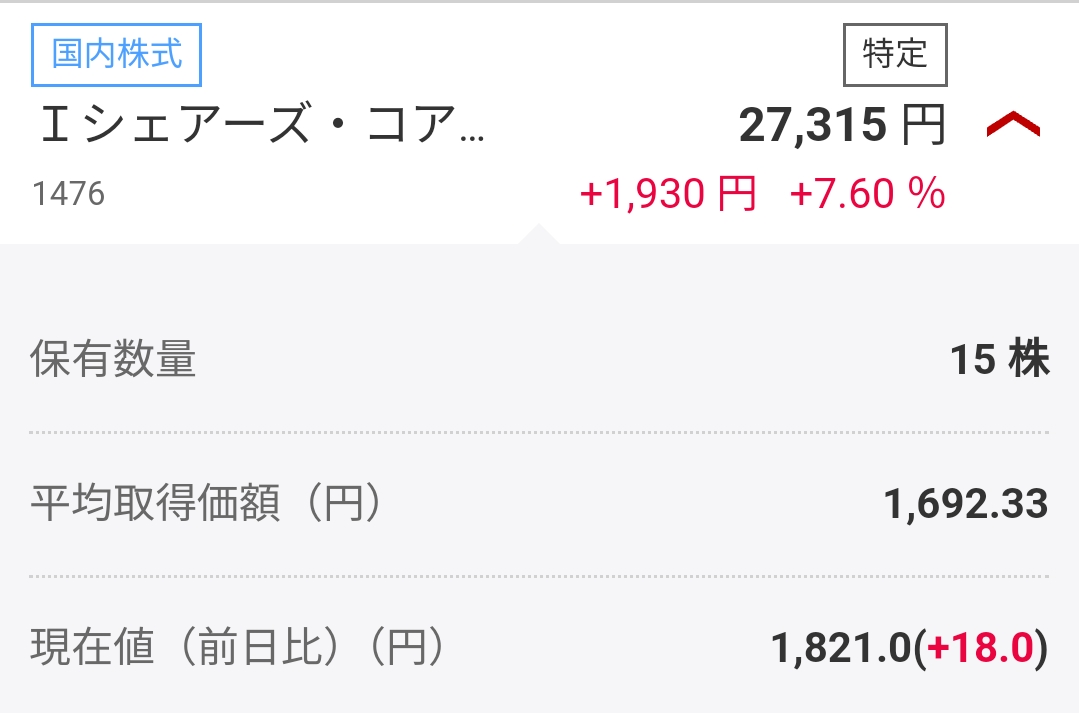Click the 特定 account type badge

[895, 54]
